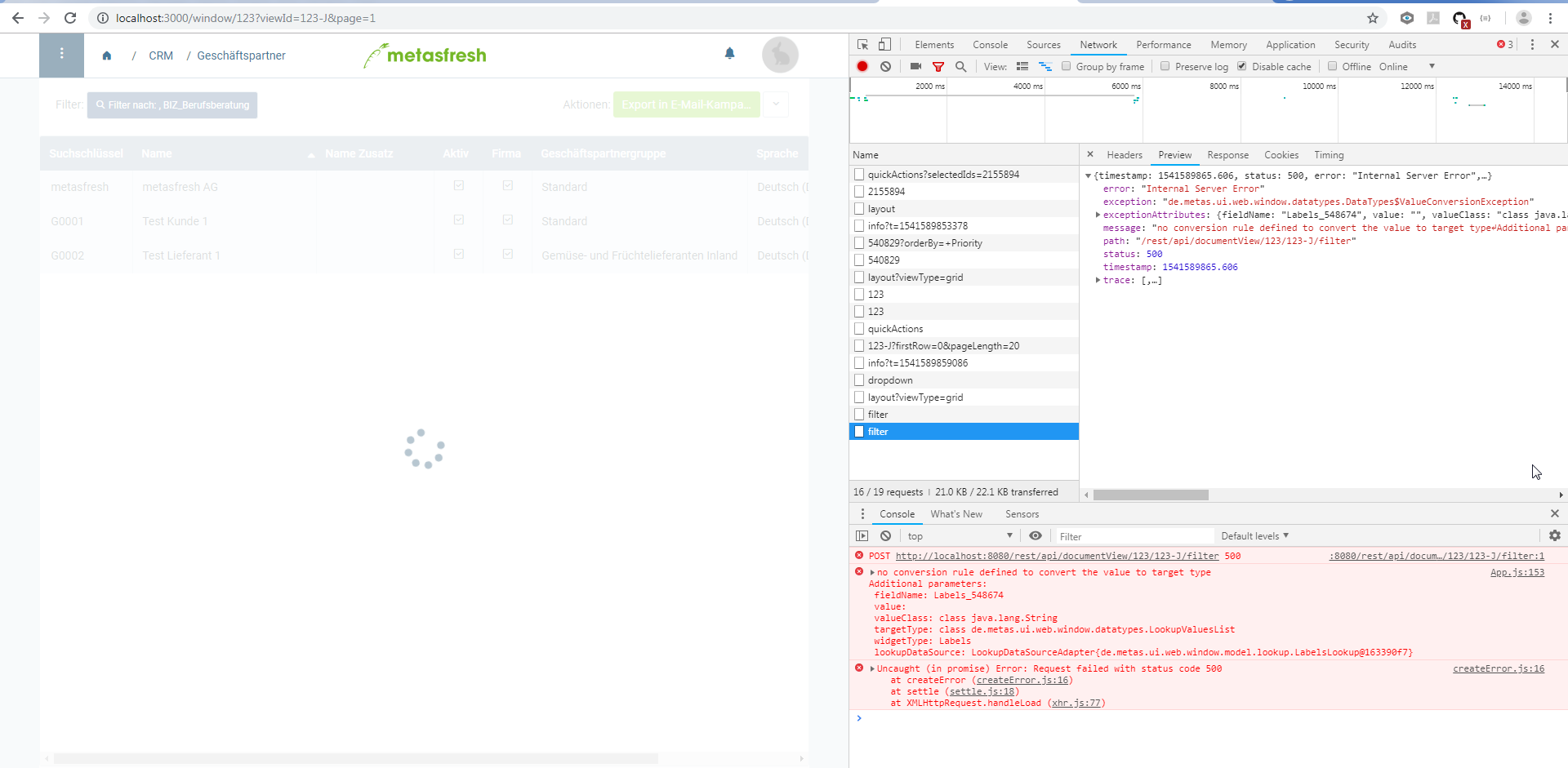Open Performance tab
Screen dimensions: 1568x768
point(1163,45)
